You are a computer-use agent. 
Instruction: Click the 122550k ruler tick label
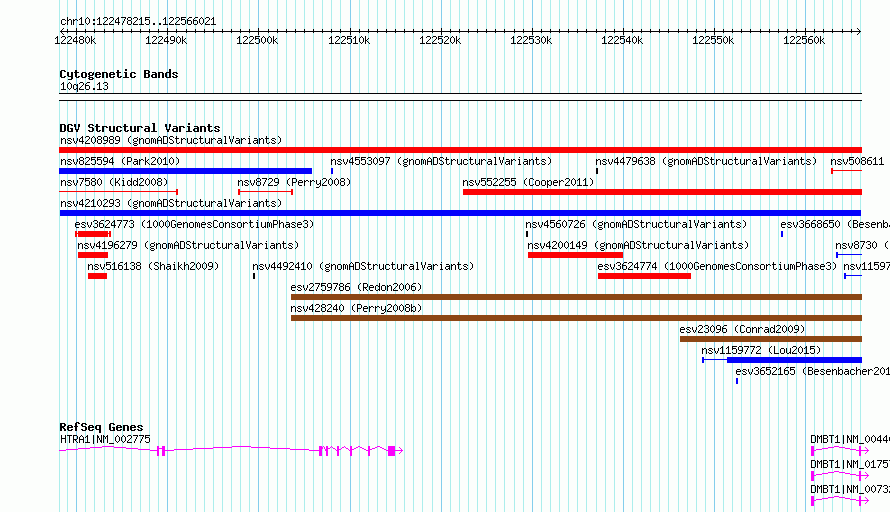coord(713,40)
